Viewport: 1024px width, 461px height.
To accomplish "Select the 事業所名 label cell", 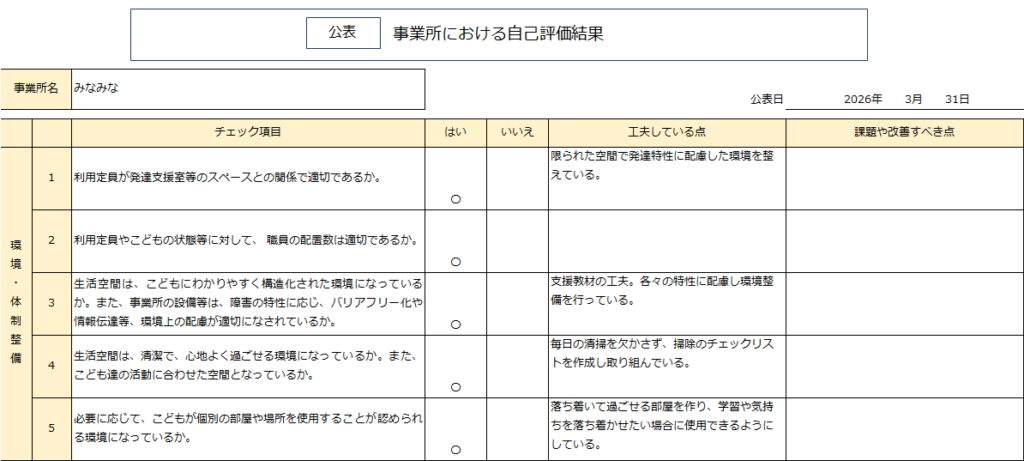I will tap(35, 88).
